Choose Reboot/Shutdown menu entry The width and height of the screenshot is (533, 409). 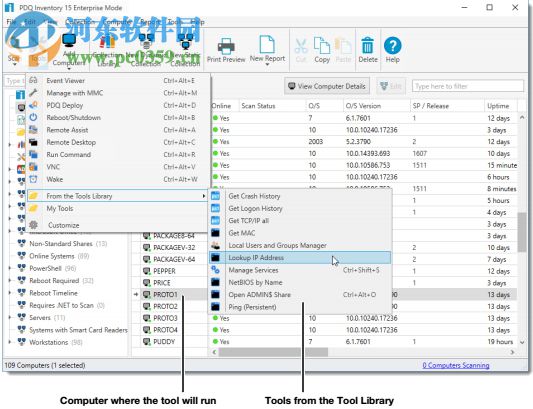pyautogui.click(x=118, y=118)
